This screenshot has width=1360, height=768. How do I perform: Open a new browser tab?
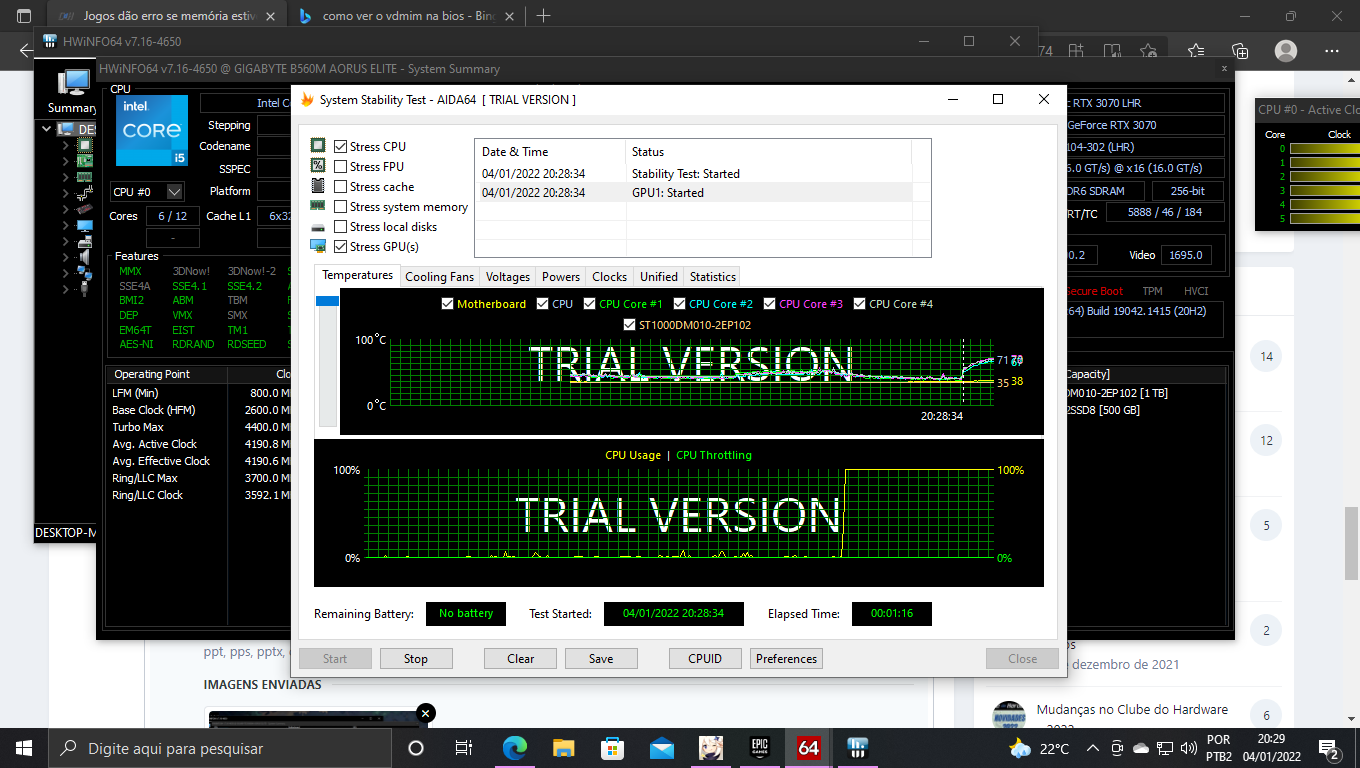pyautogui.click(x=544, y=16)
